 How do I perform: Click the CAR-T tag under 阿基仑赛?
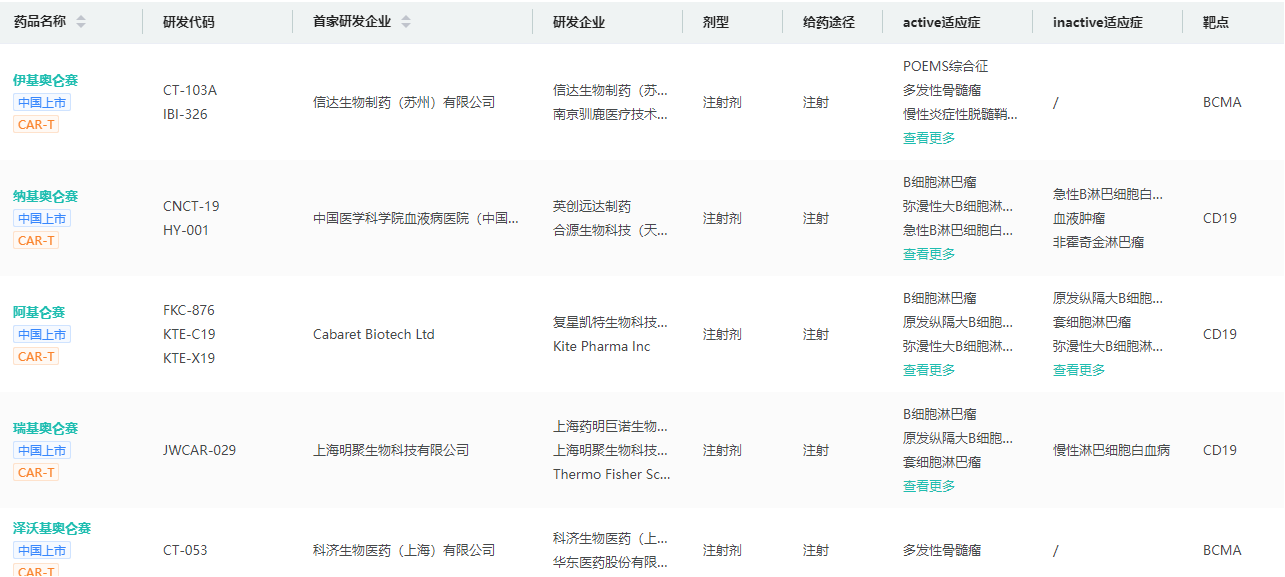[36, 356]
